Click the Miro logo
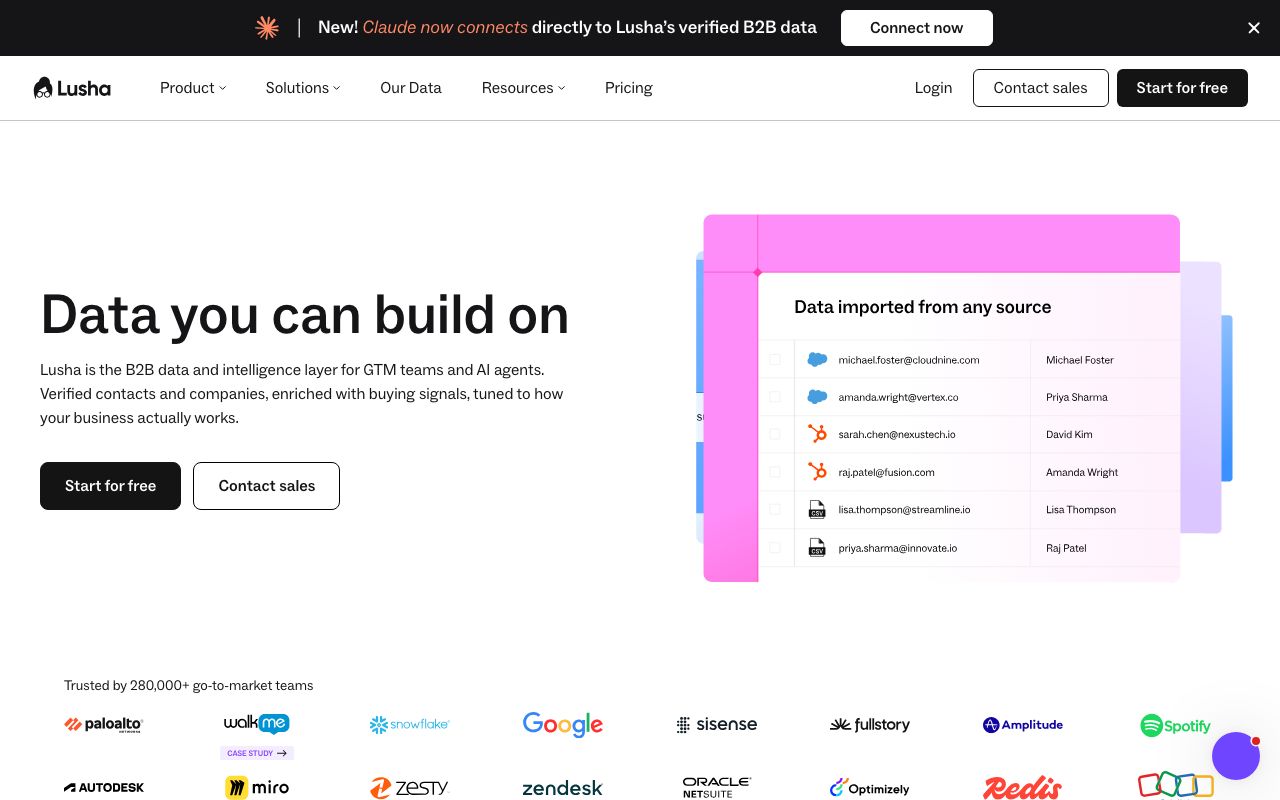The width and height of the screenshot is (1280, 800). 257,788
